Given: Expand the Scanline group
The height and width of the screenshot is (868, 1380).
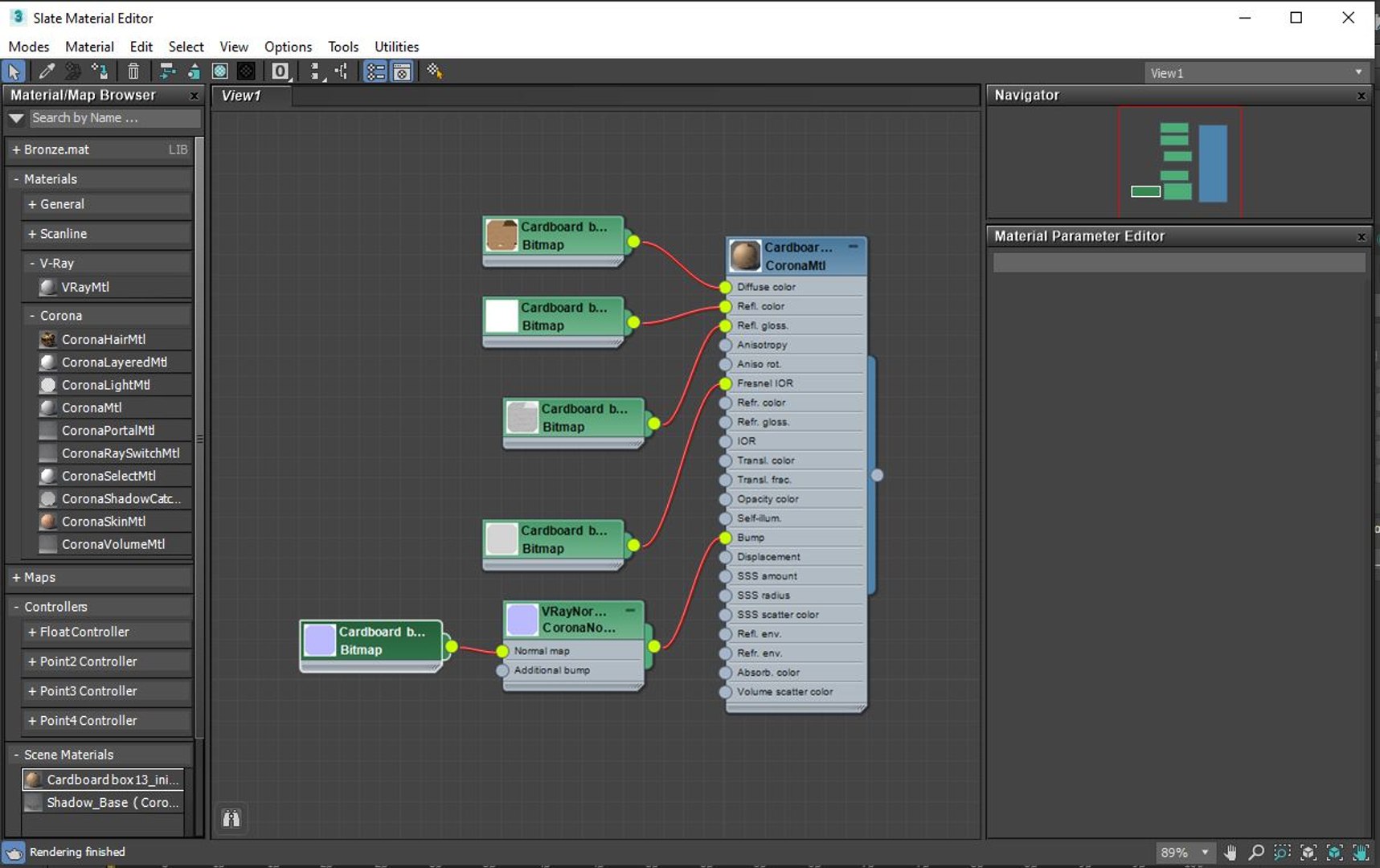Looking at the screenshot, I should click(x=32, y=234).
